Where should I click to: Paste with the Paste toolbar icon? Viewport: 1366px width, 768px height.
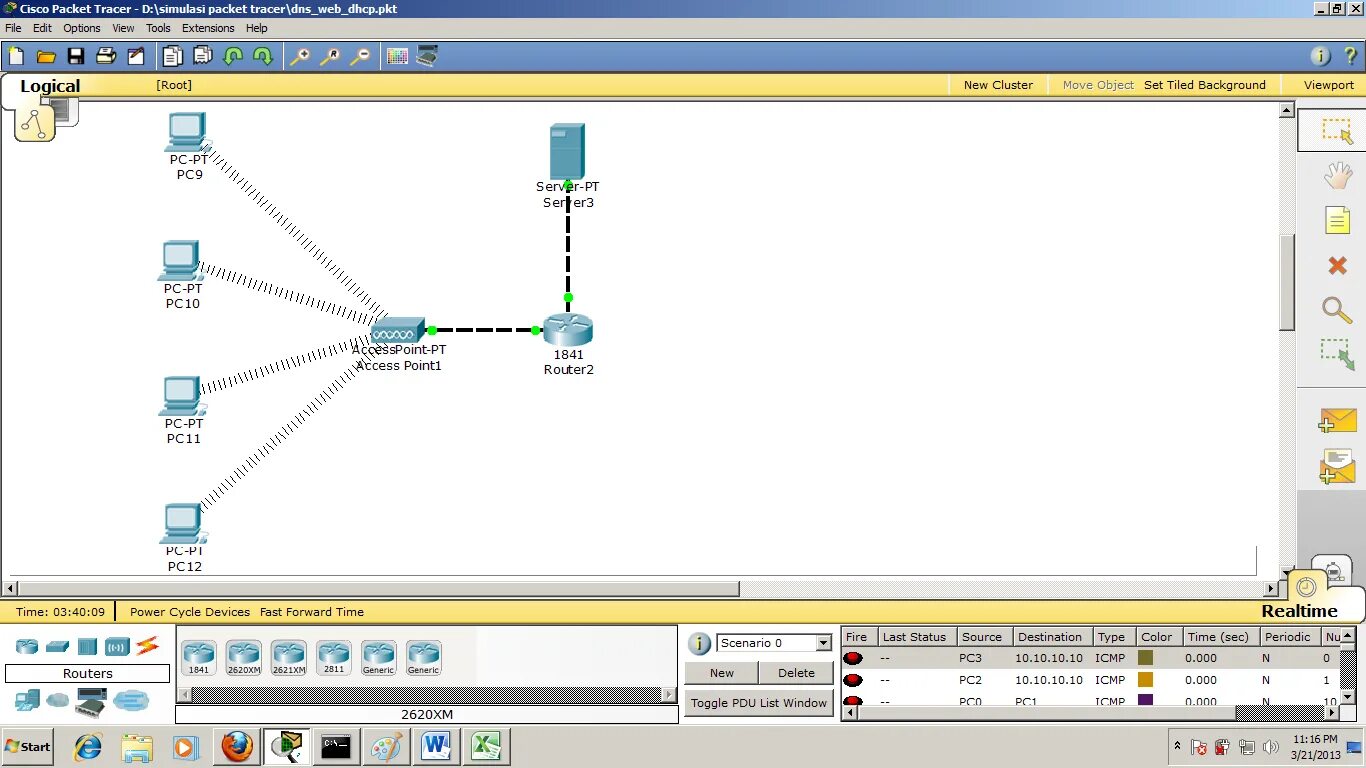pos(203,56)
